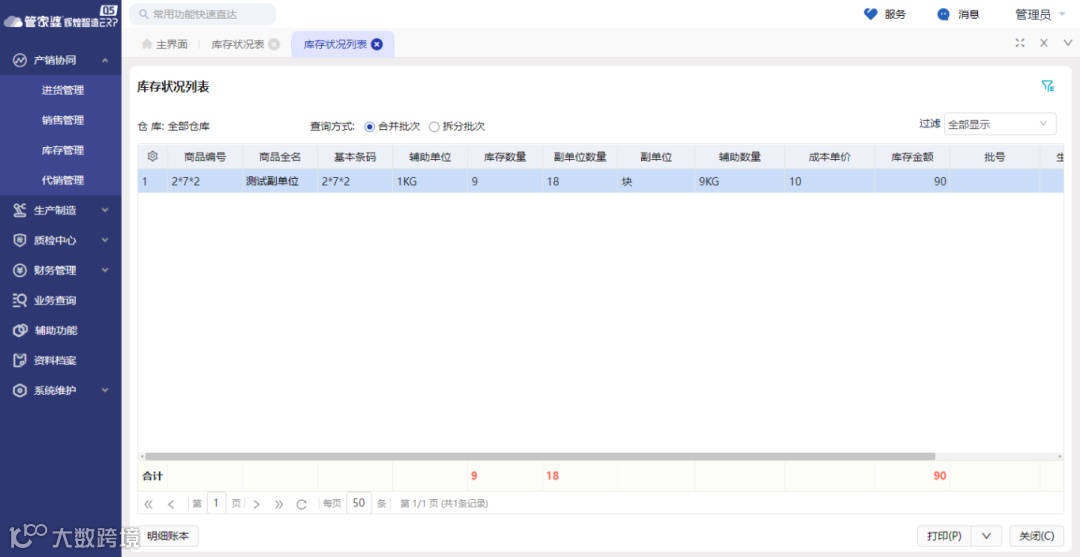Close all tabs with X in tab bar
This screenshot has height=557, width=1080.
pos(1044,43)
